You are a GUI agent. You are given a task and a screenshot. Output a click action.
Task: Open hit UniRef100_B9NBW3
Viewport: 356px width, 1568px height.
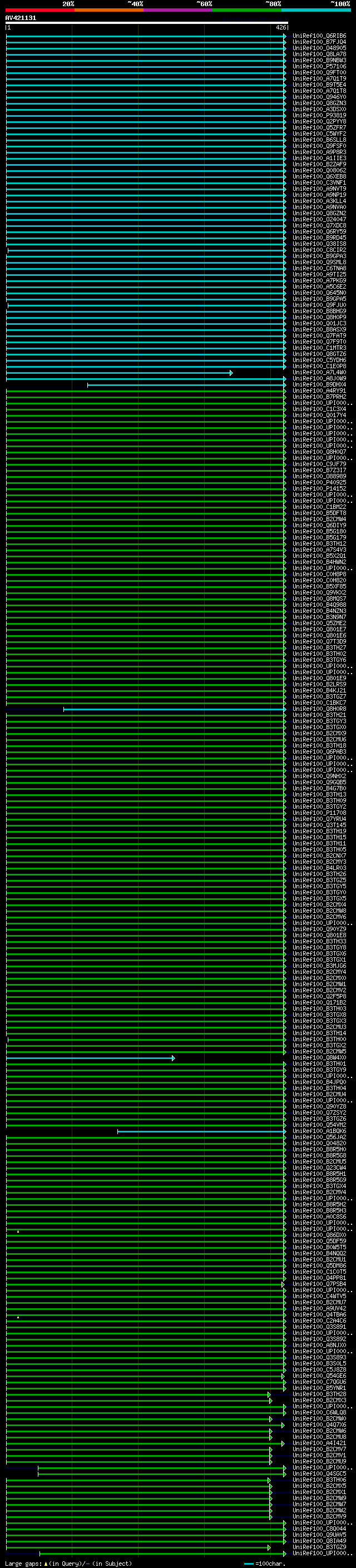click(319, 60)
